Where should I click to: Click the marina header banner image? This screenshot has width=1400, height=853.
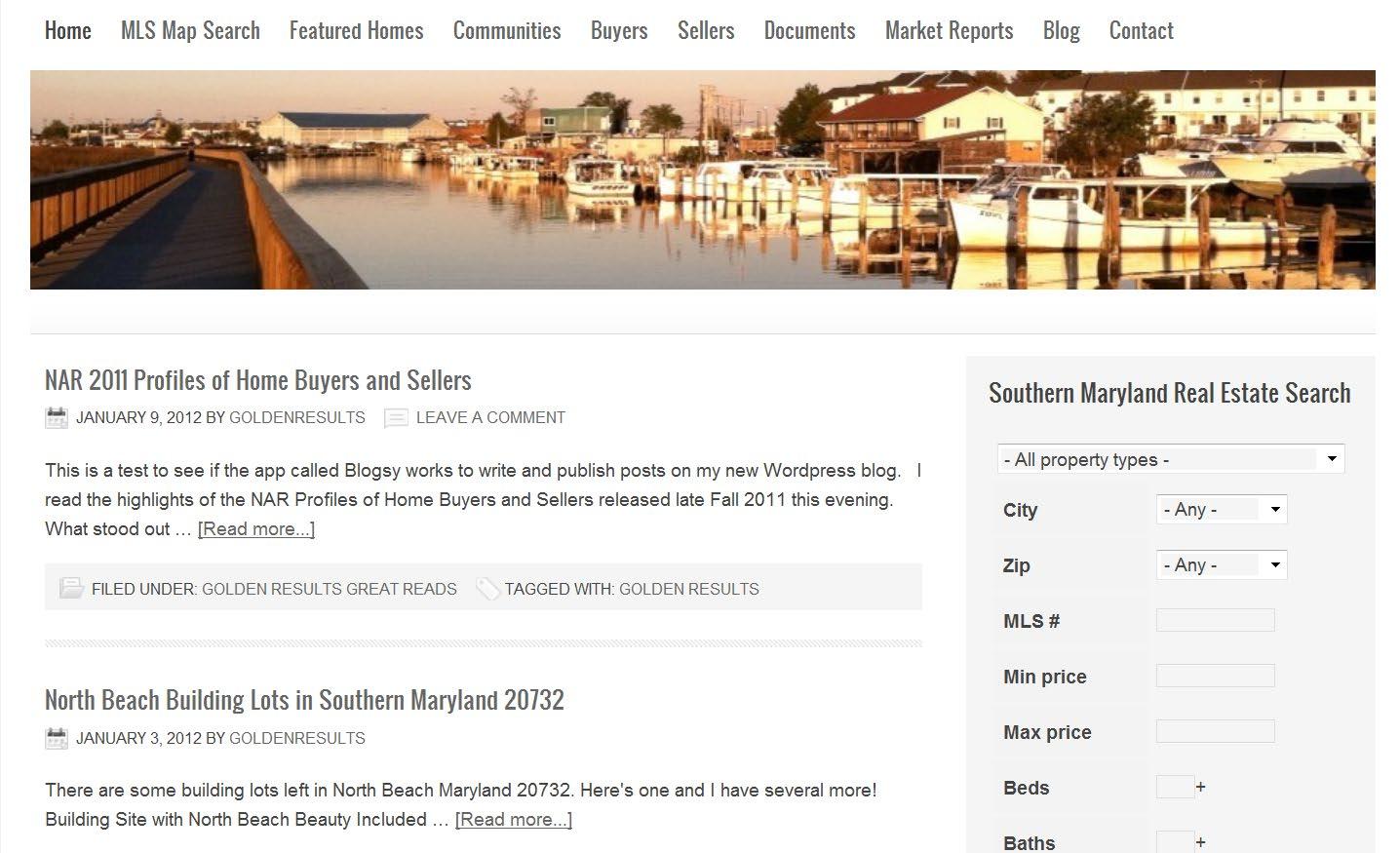point(702,179)
